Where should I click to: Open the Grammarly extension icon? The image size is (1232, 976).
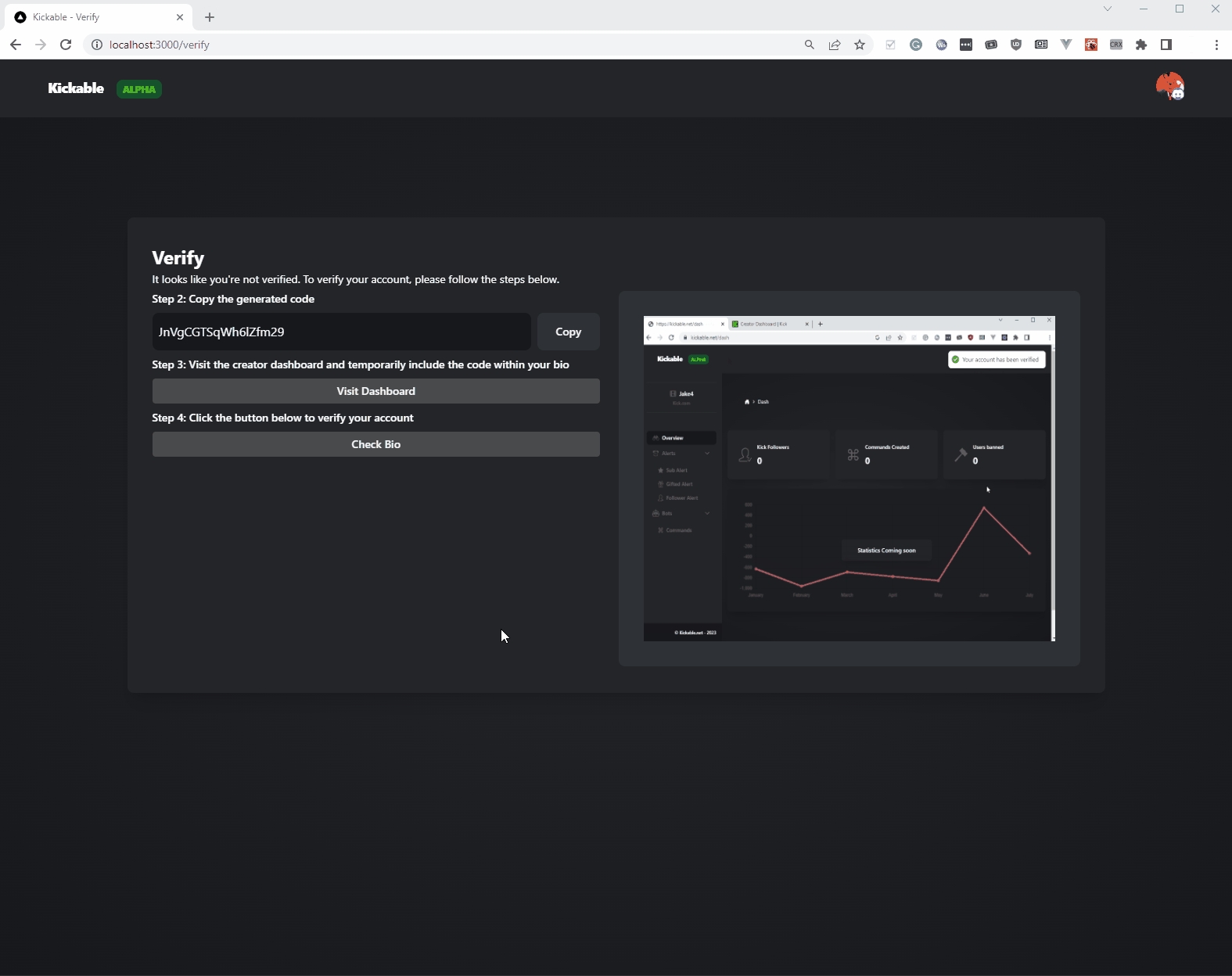916,45
